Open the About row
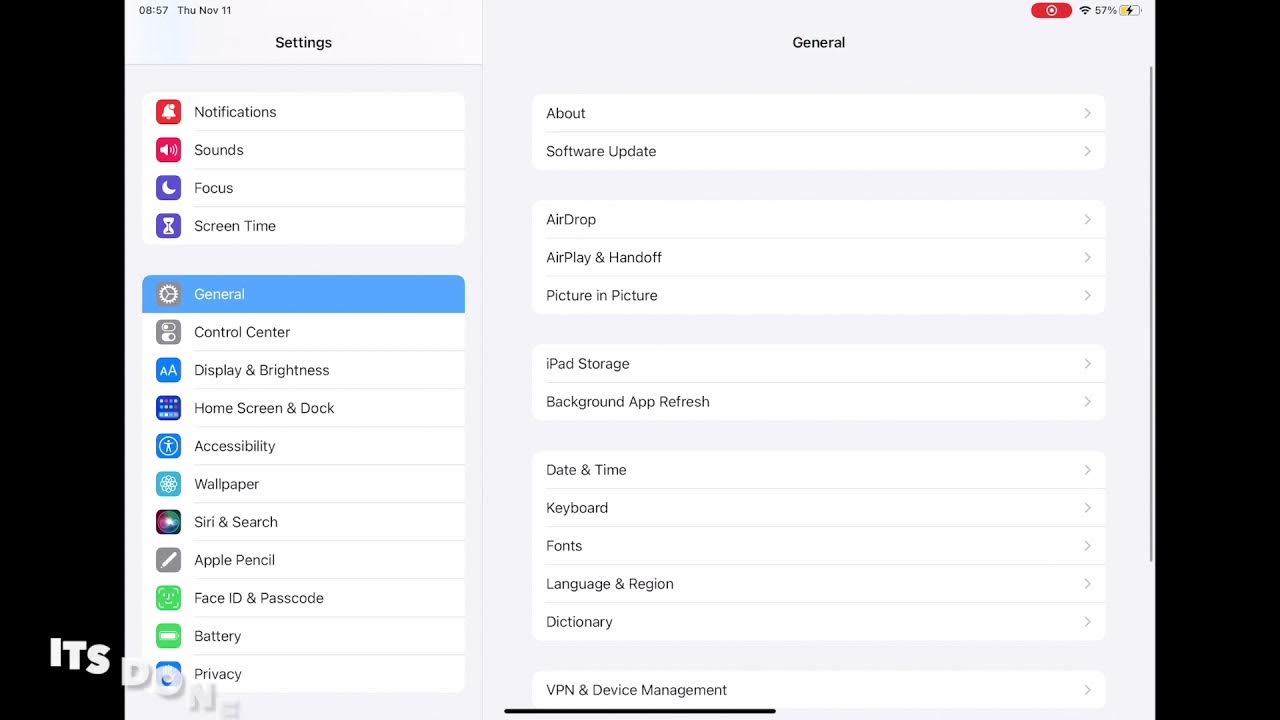Viewport: 1280px width, 720px height. tap(818, 113)
